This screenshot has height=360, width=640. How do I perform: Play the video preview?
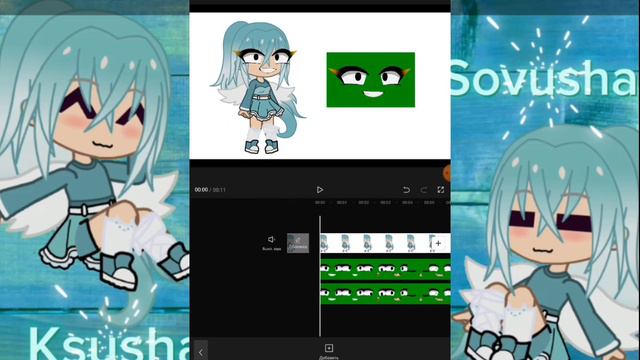[x=320, y=190]
